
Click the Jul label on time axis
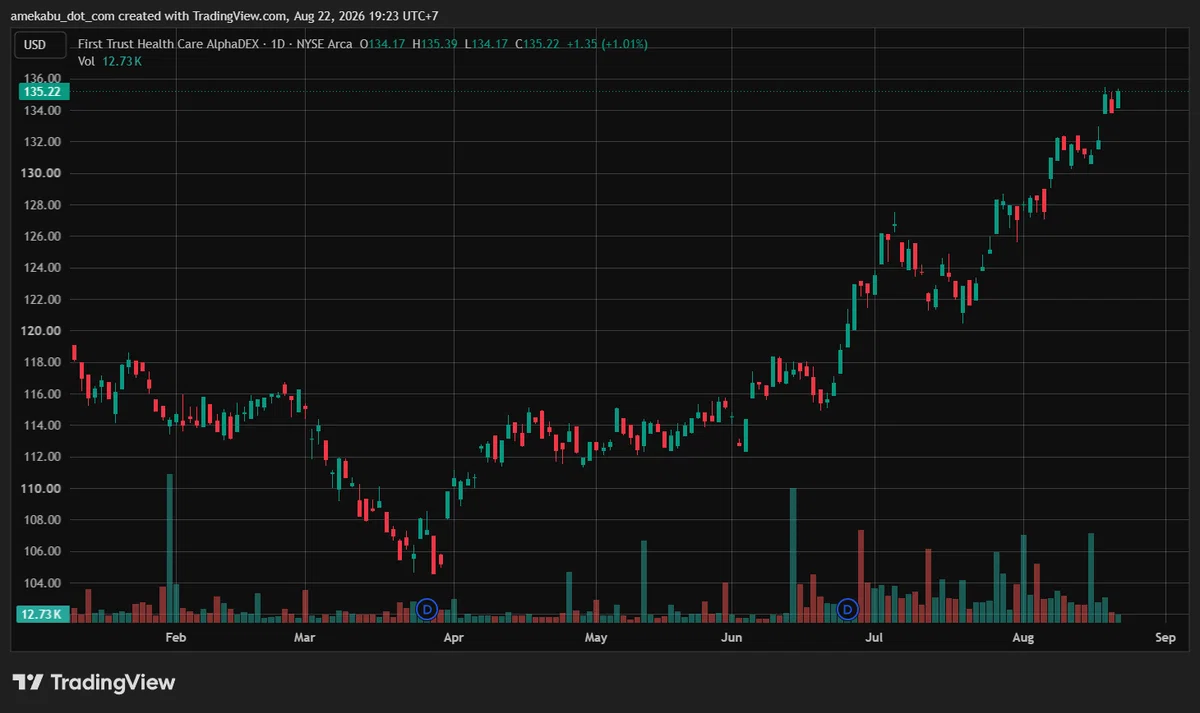(875, 637)
